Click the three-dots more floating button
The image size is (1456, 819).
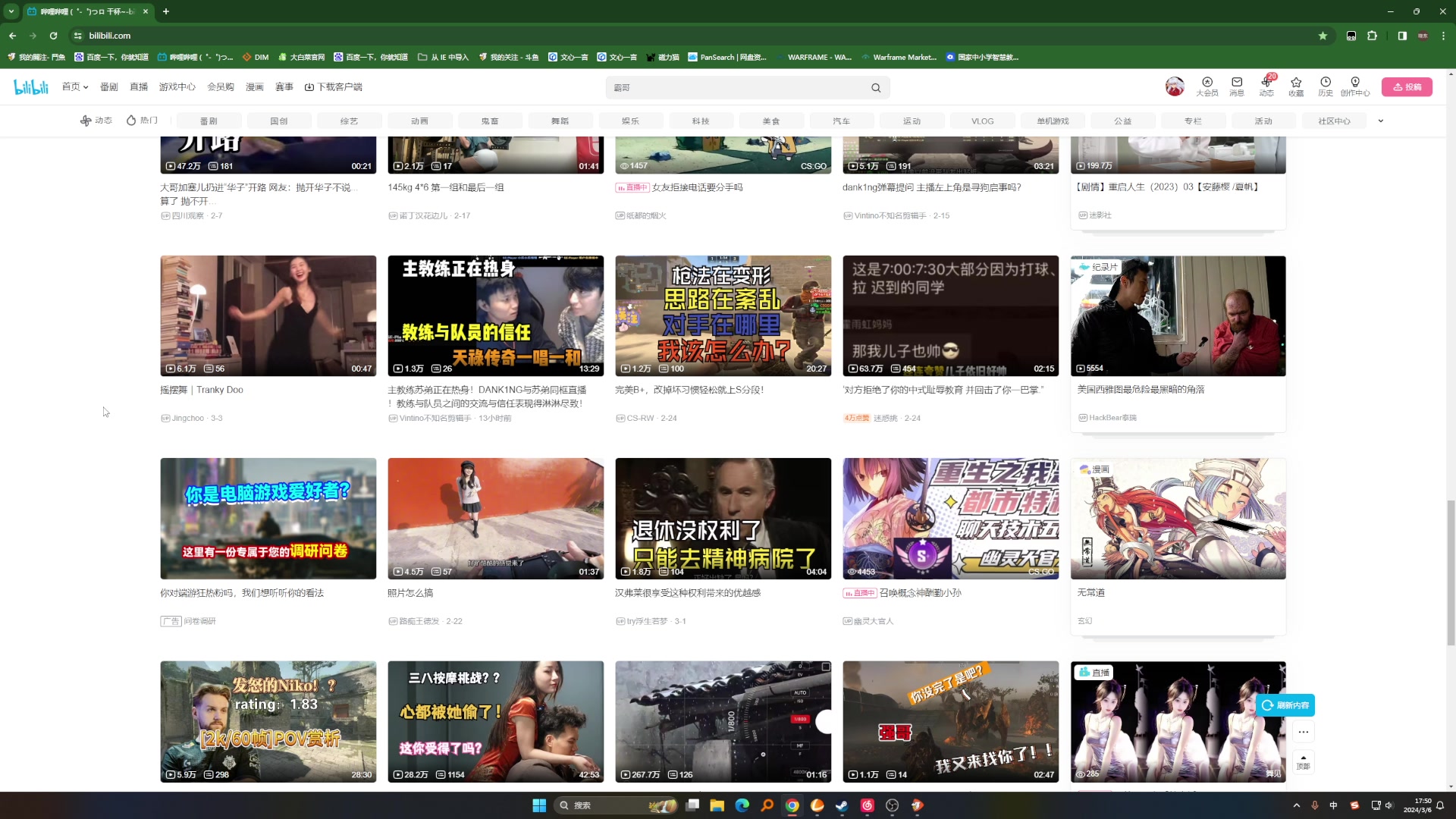(1303, 732)
